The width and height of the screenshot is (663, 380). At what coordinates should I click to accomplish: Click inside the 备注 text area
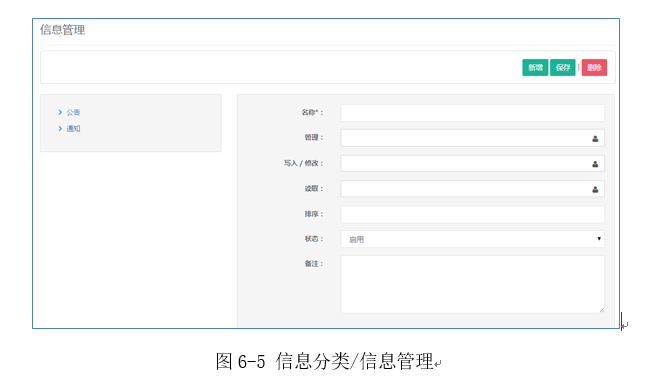tap(472, 284)
